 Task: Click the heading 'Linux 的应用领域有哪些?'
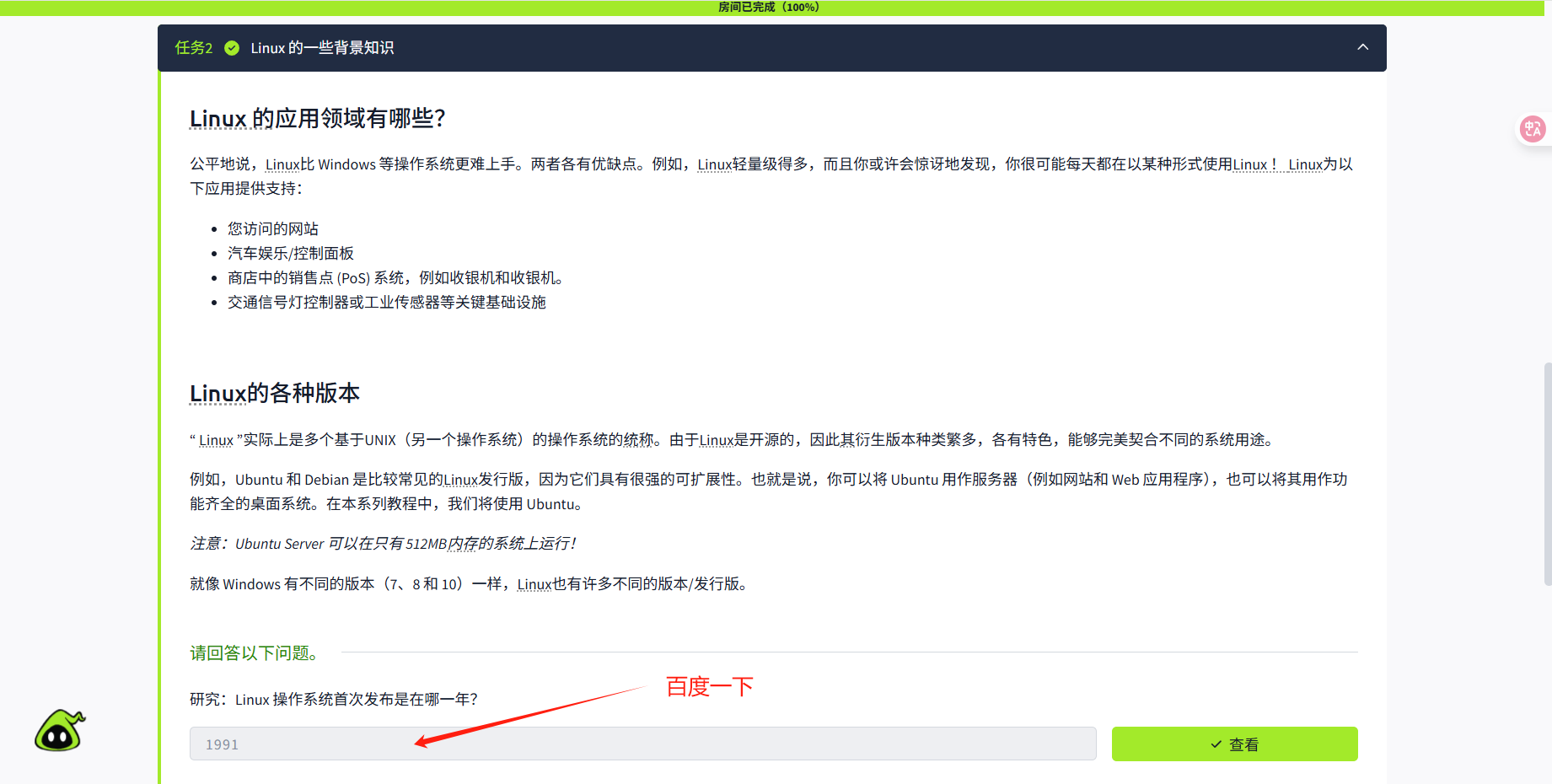[317, 118]
